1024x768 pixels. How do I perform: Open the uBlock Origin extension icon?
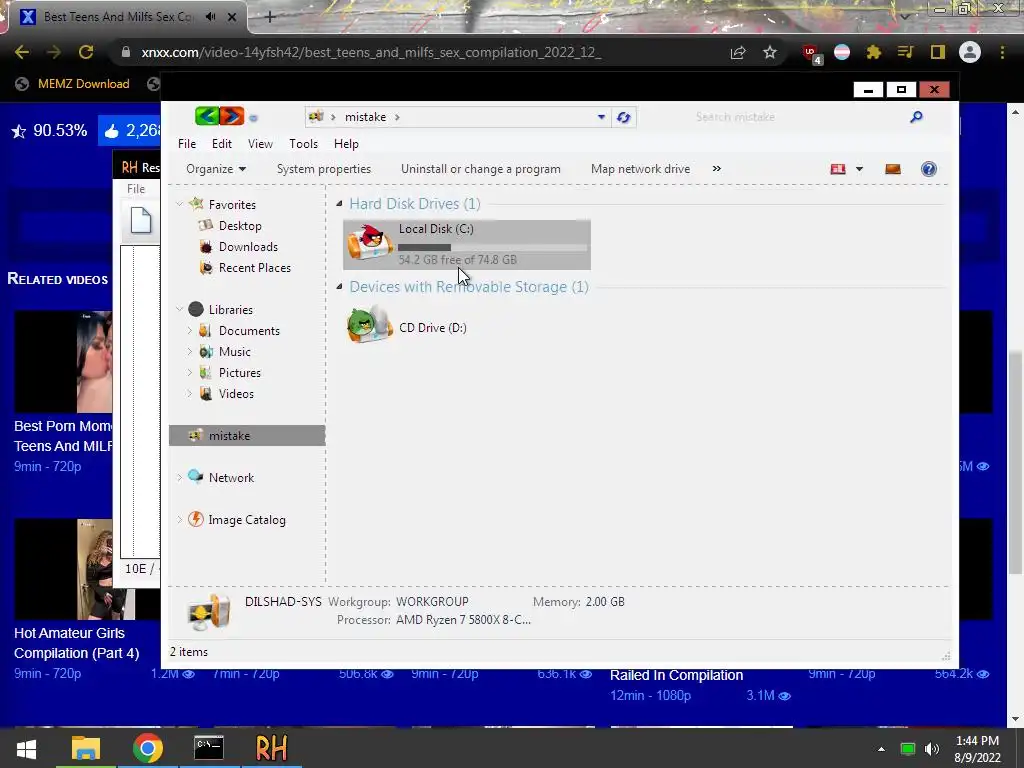[812, 54]
